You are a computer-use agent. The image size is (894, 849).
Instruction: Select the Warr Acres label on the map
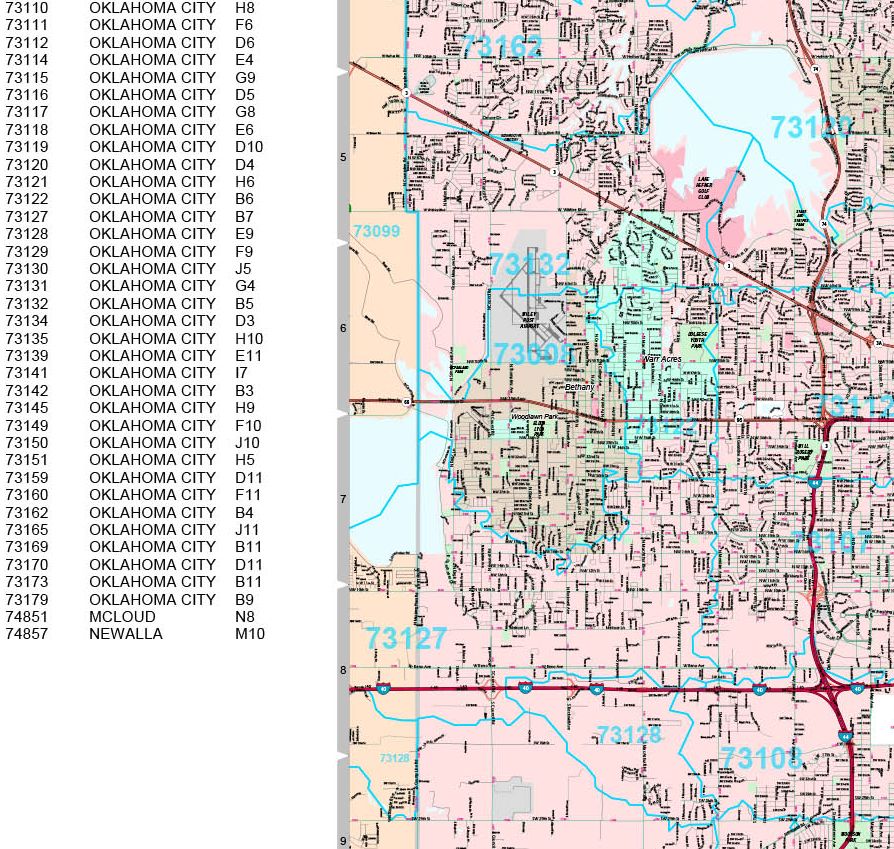tap(662, 359)
